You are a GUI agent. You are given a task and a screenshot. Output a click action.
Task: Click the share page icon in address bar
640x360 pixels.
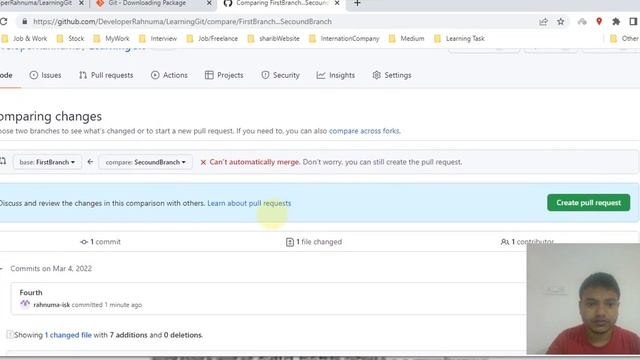[x=543, y=22]
